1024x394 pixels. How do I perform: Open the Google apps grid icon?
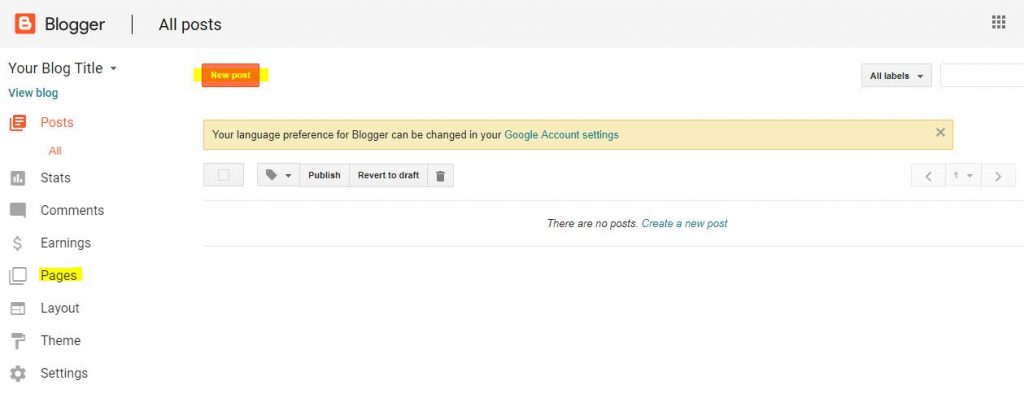[999, 22]
